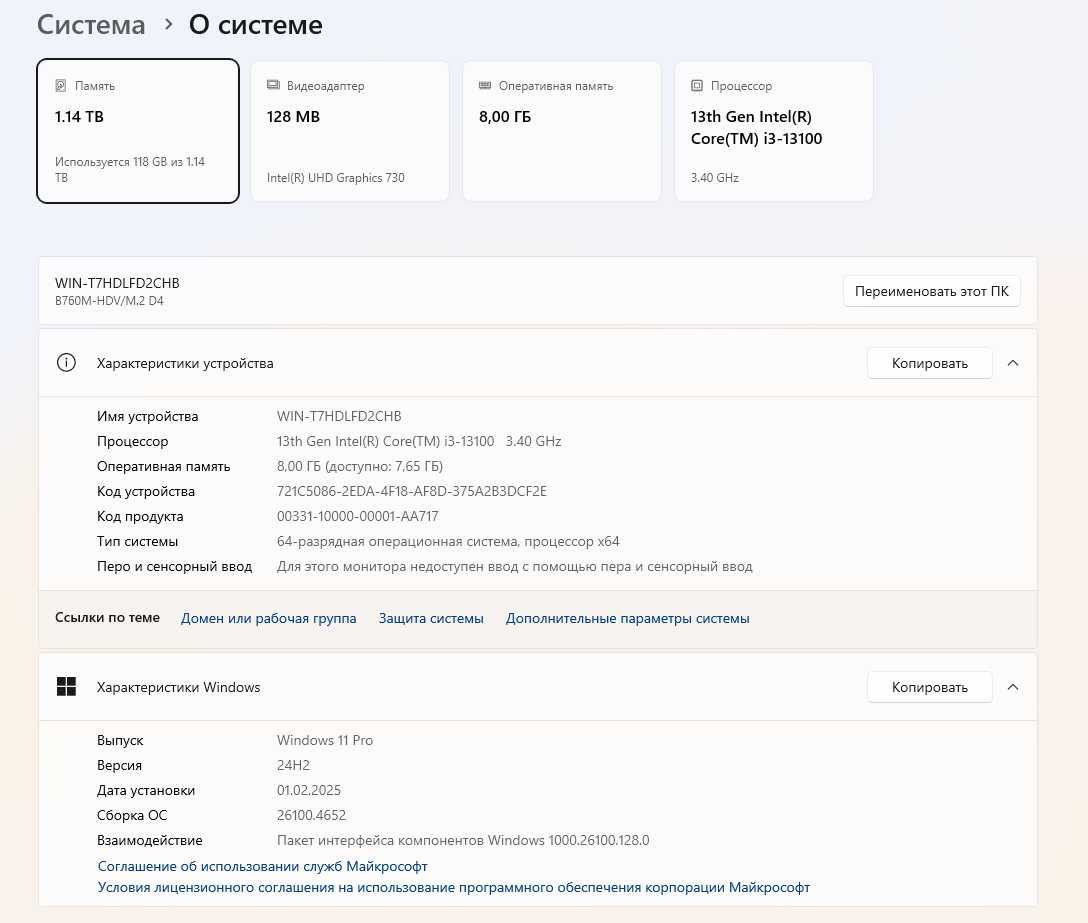
Task: Click the Код продукта label
Action: coord(140,516)
